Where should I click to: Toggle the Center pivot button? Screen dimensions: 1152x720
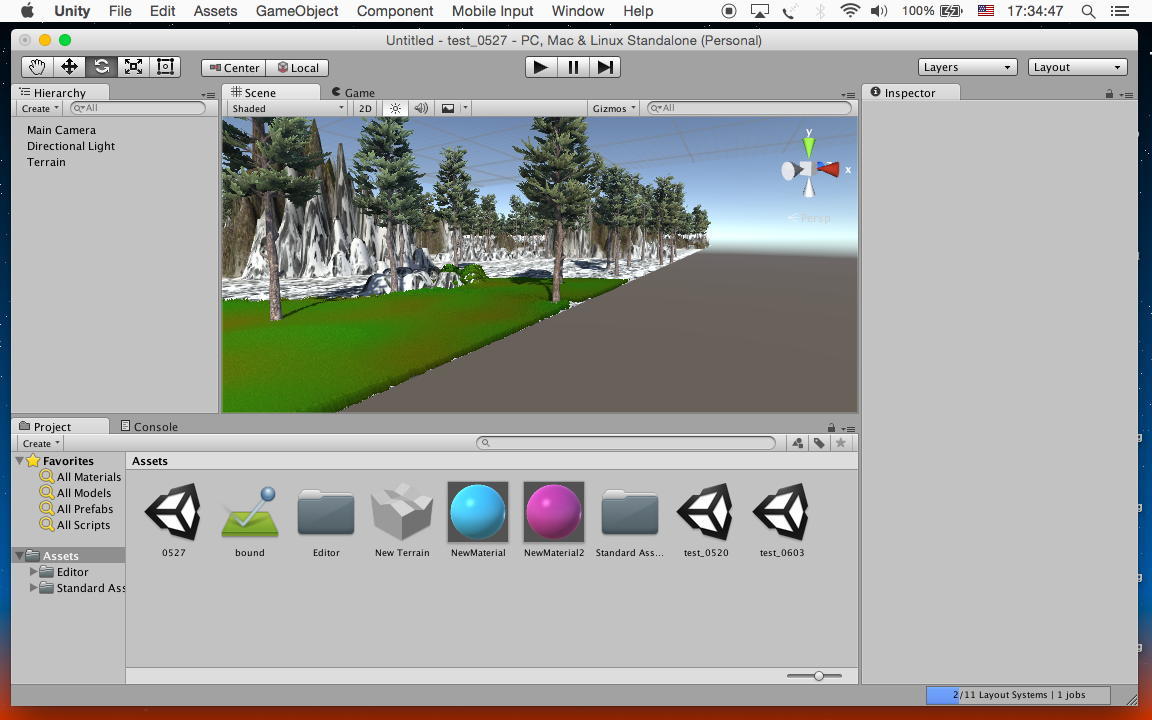point(233,68)
